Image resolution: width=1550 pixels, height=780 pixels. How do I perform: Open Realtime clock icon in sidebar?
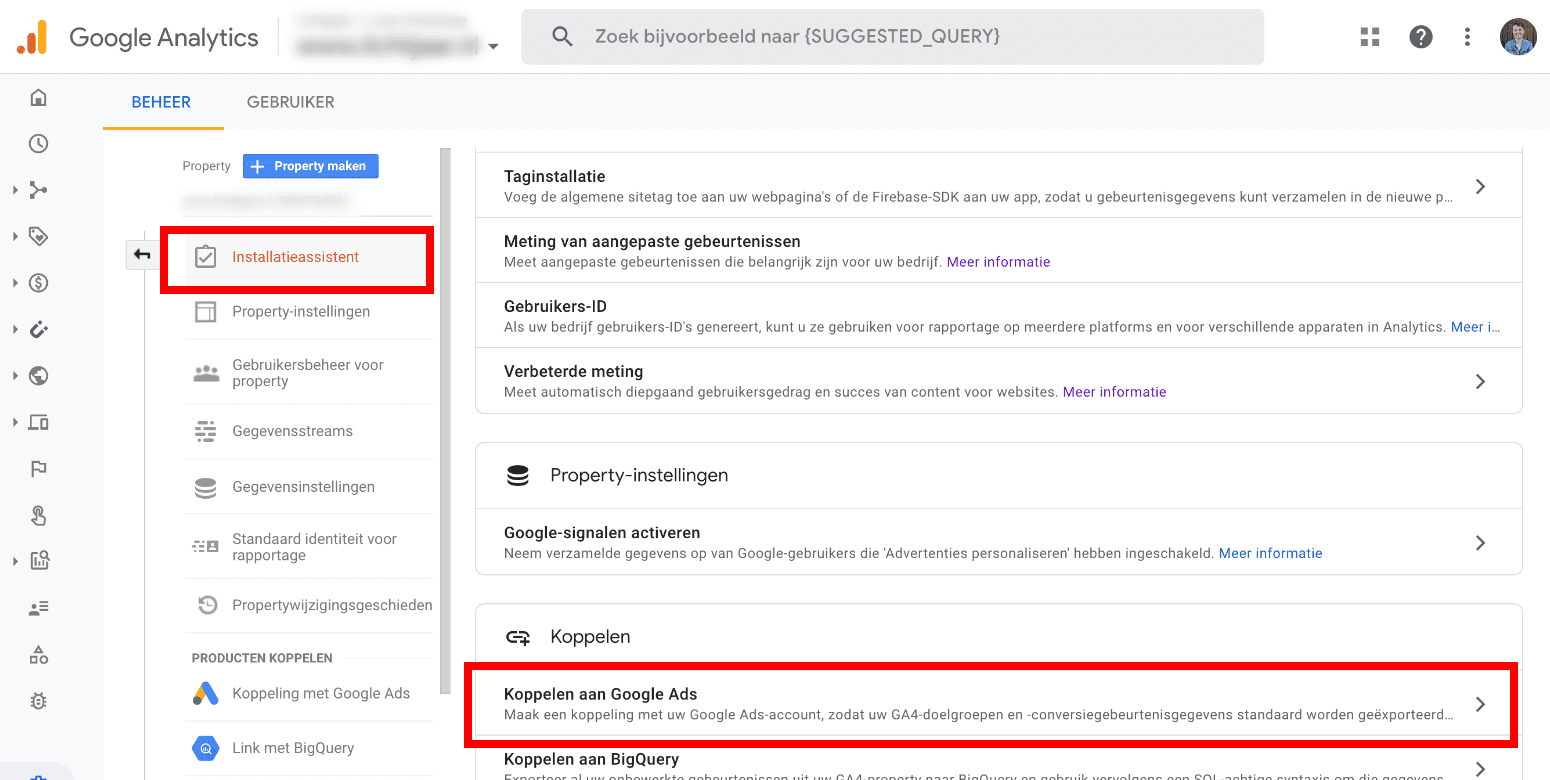(38, 144)
